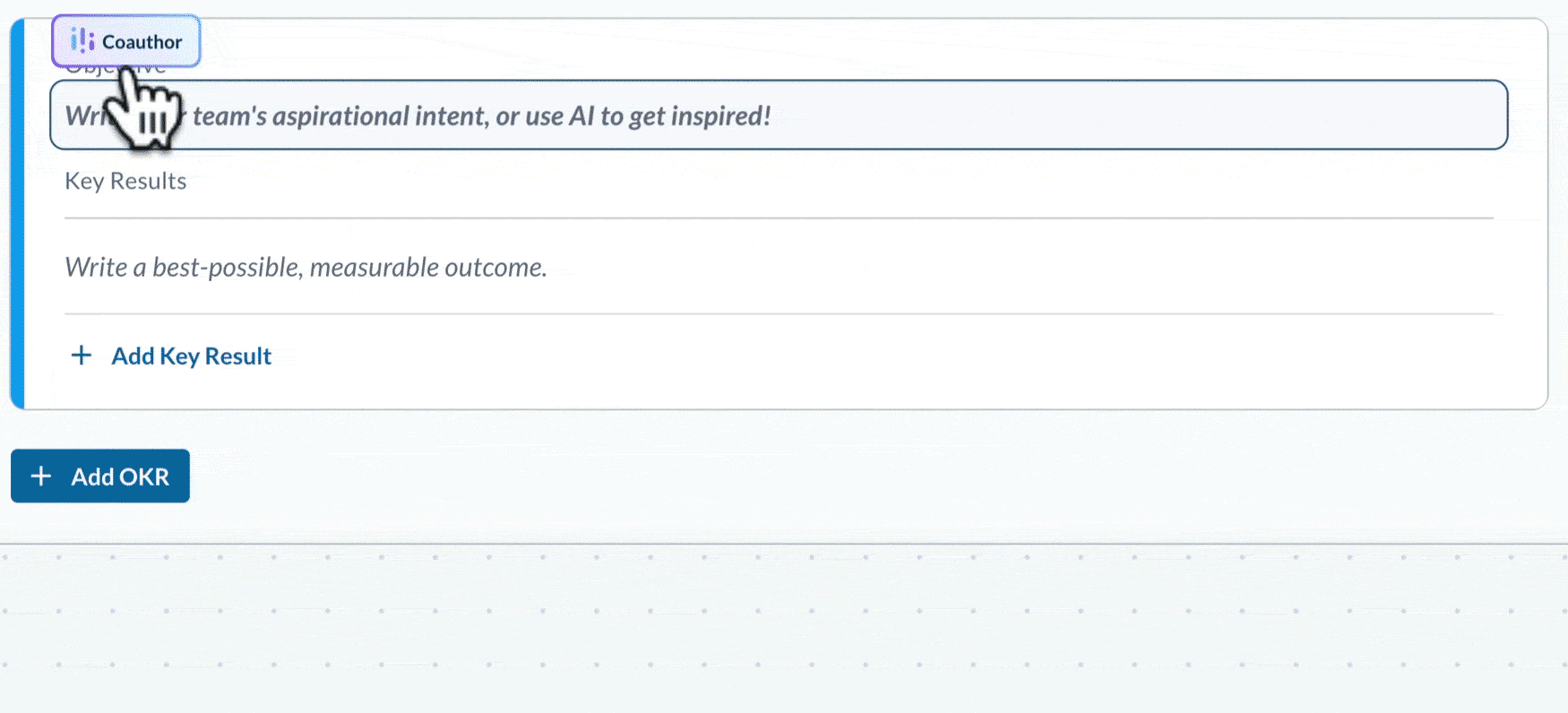Click the Add OKR button
Viewport: 1568px width, 713px height.
point(100,476)
